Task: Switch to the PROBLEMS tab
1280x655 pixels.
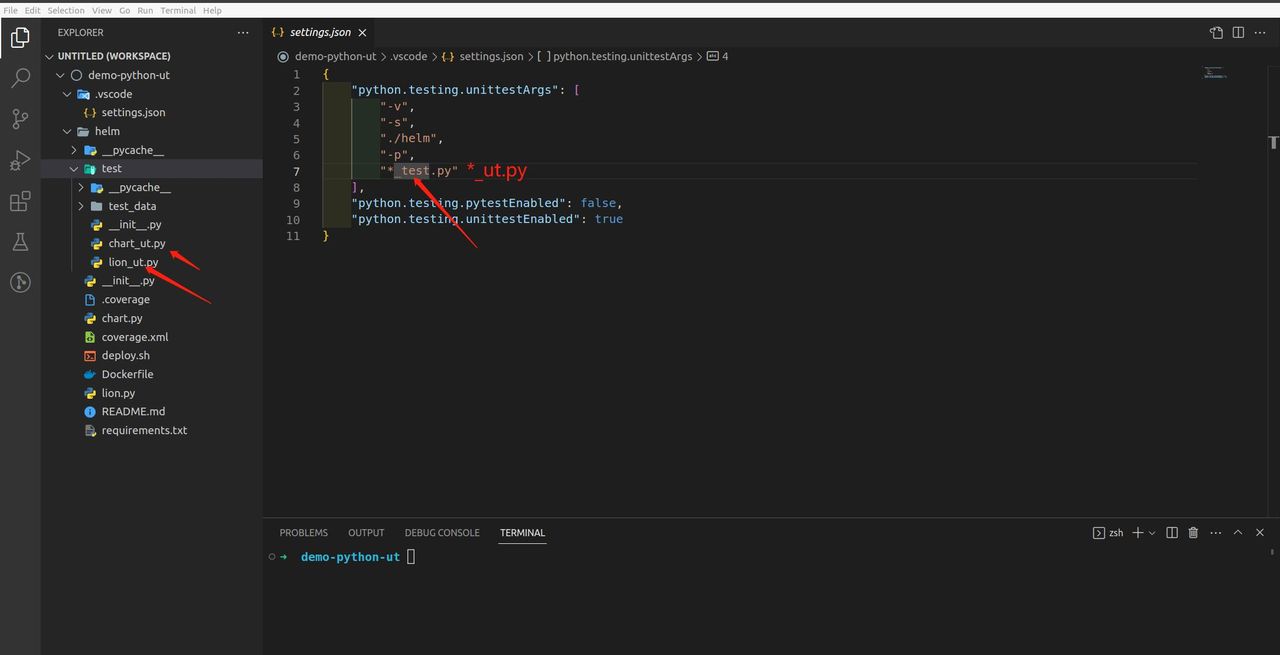Action: [303, 533]
